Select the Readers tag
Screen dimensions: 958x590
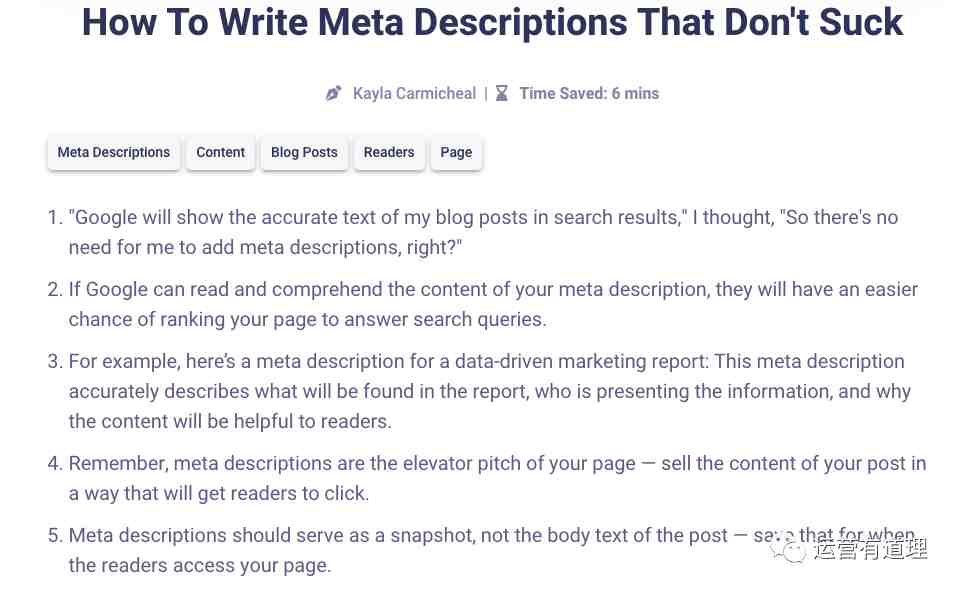pos(389,153)
